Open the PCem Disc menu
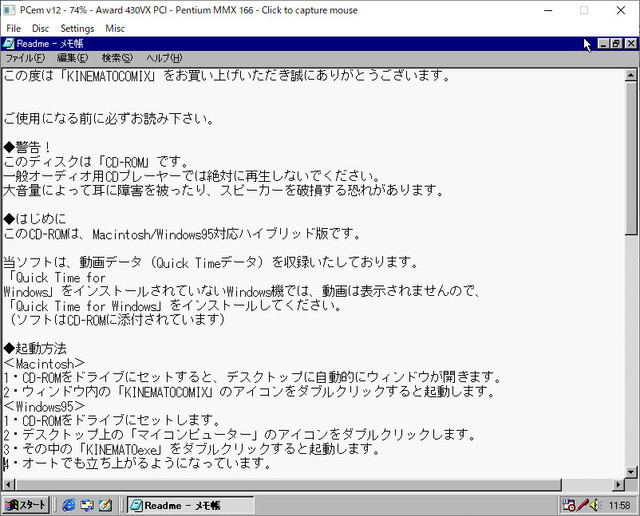Viewport: 640px width, 516px height. [40, 28]
